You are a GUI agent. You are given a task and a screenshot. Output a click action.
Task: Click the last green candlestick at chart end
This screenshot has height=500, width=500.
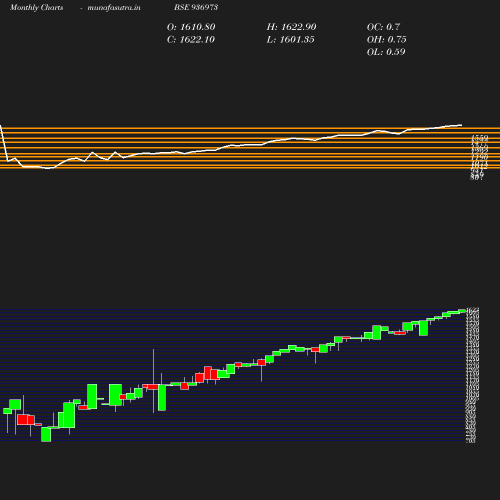462,311
